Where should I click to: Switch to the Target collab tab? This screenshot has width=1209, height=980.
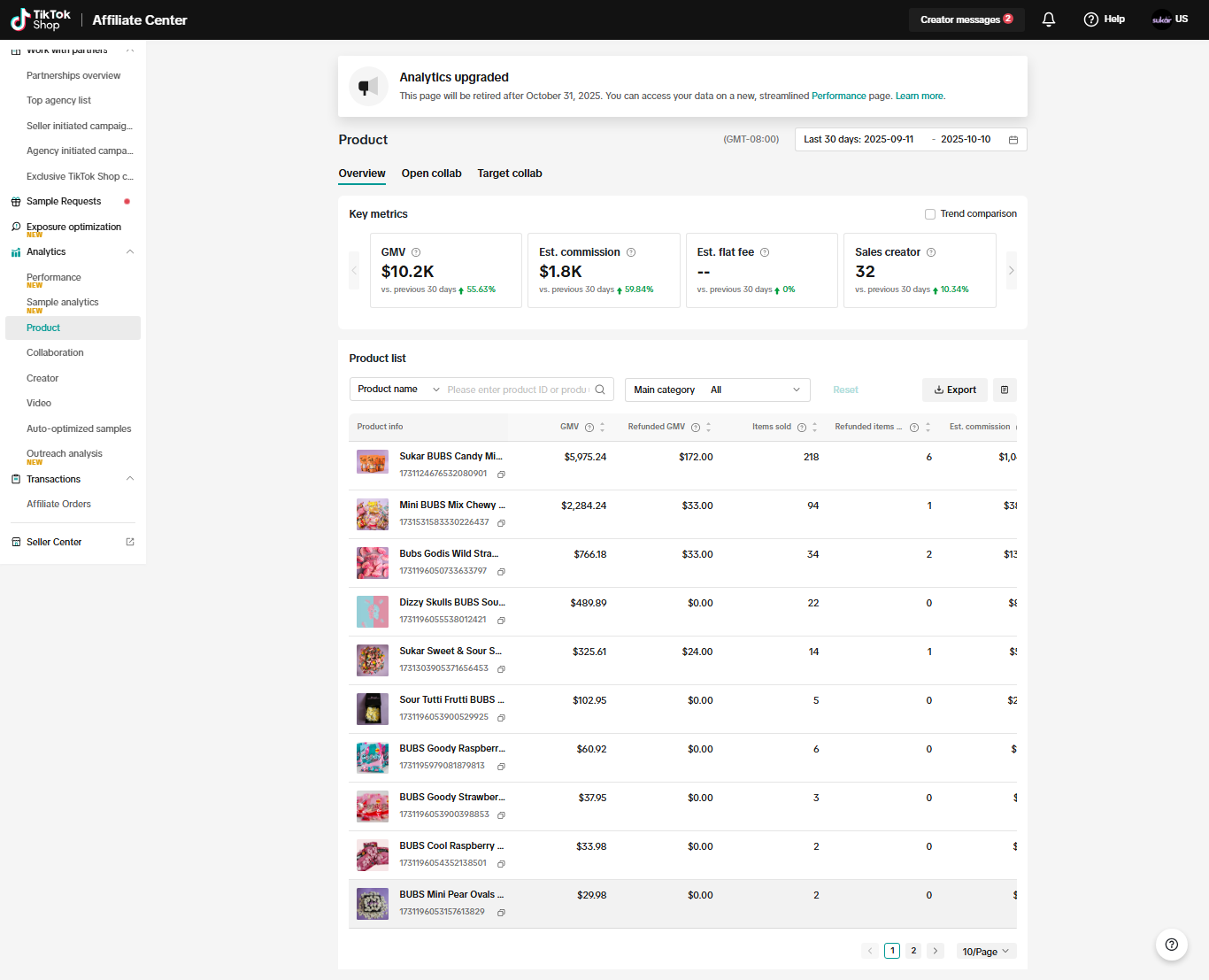(x=510, y=174)
